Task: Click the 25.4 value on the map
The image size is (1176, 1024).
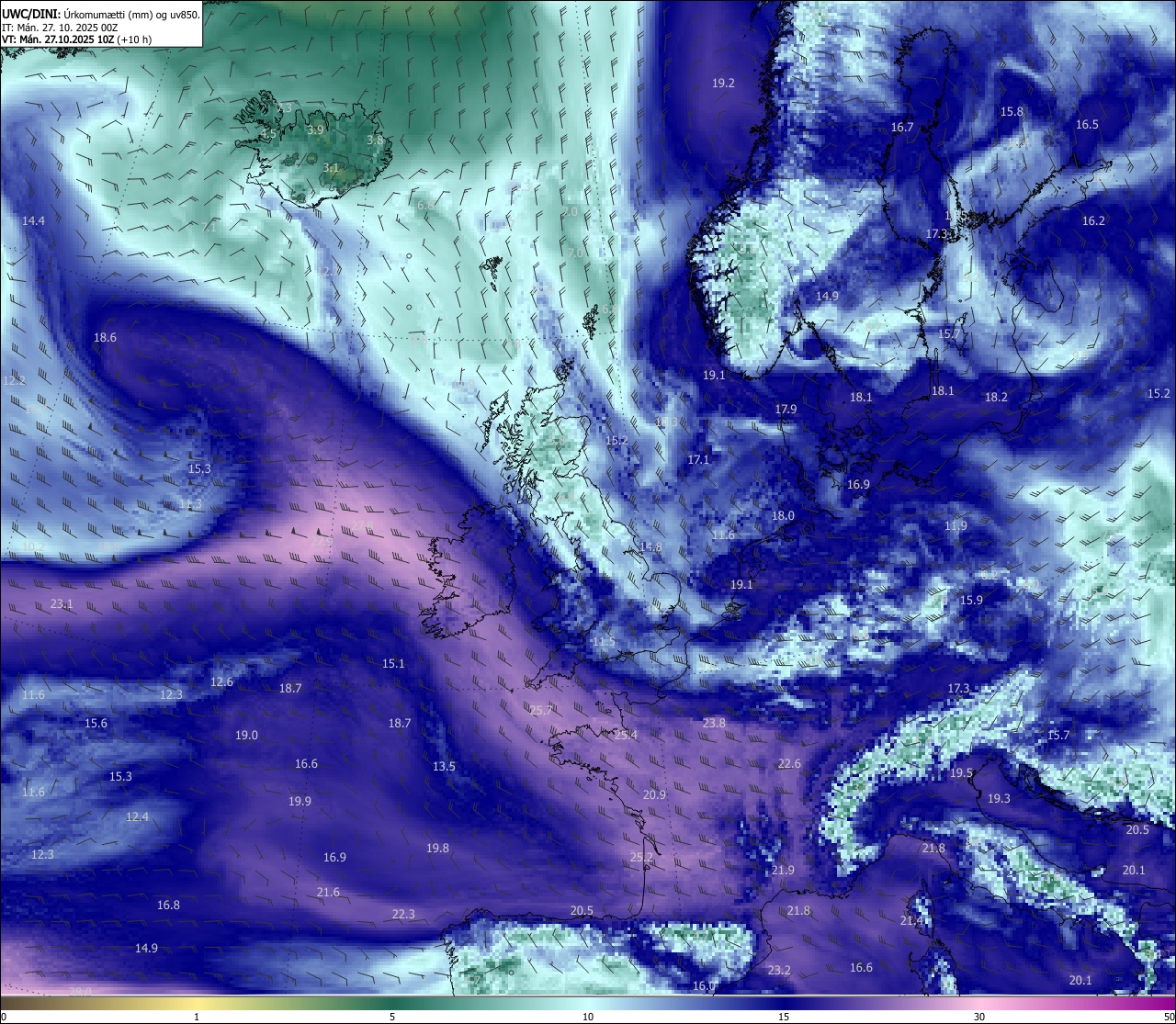Action: click(x=626, y=735)
